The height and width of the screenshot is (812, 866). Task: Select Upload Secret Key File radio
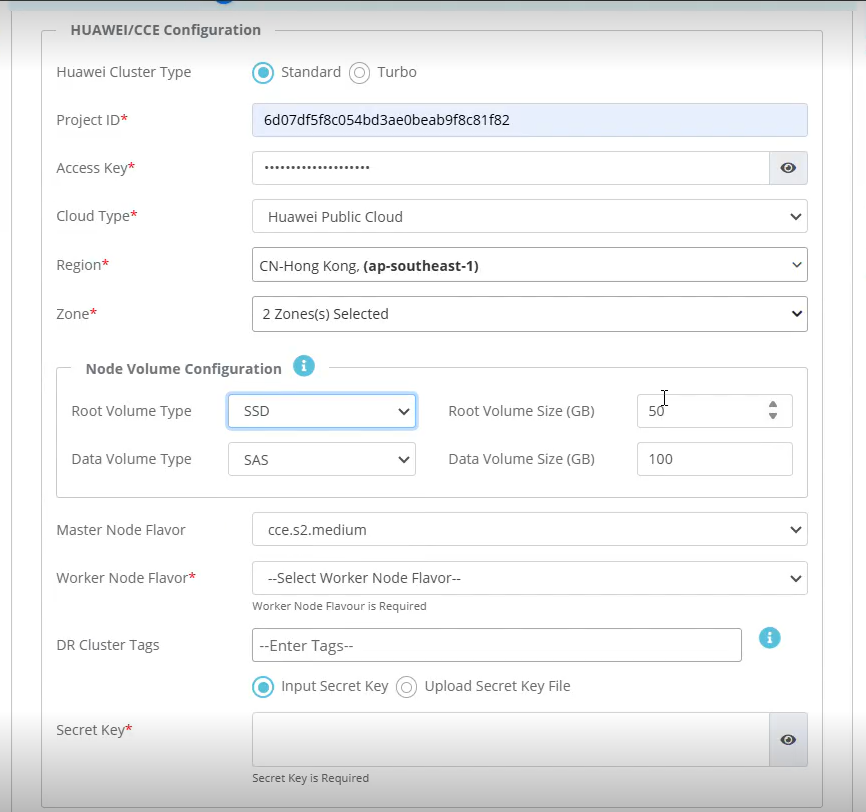click(406, 687)
